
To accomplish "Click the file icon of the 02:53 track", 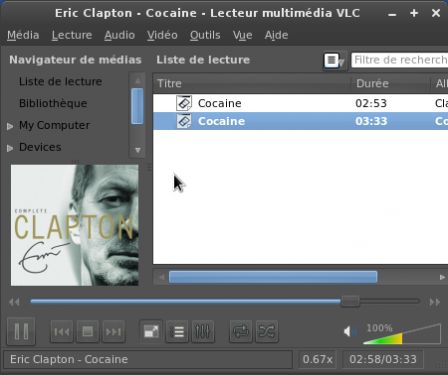I will point(184,103).
